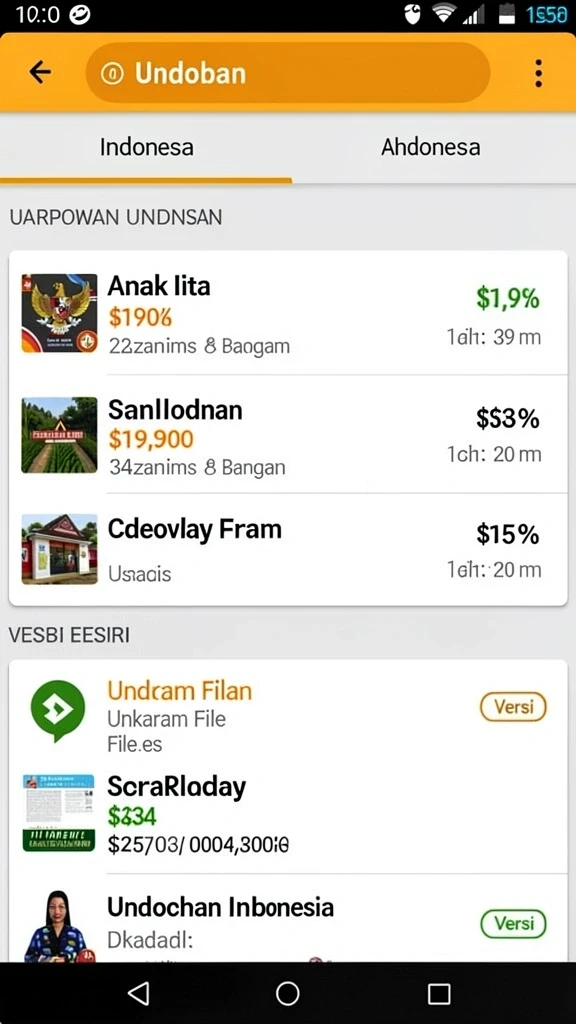
Task: Tap the Android recent apps square button
Action: click(x=439, y=994)
